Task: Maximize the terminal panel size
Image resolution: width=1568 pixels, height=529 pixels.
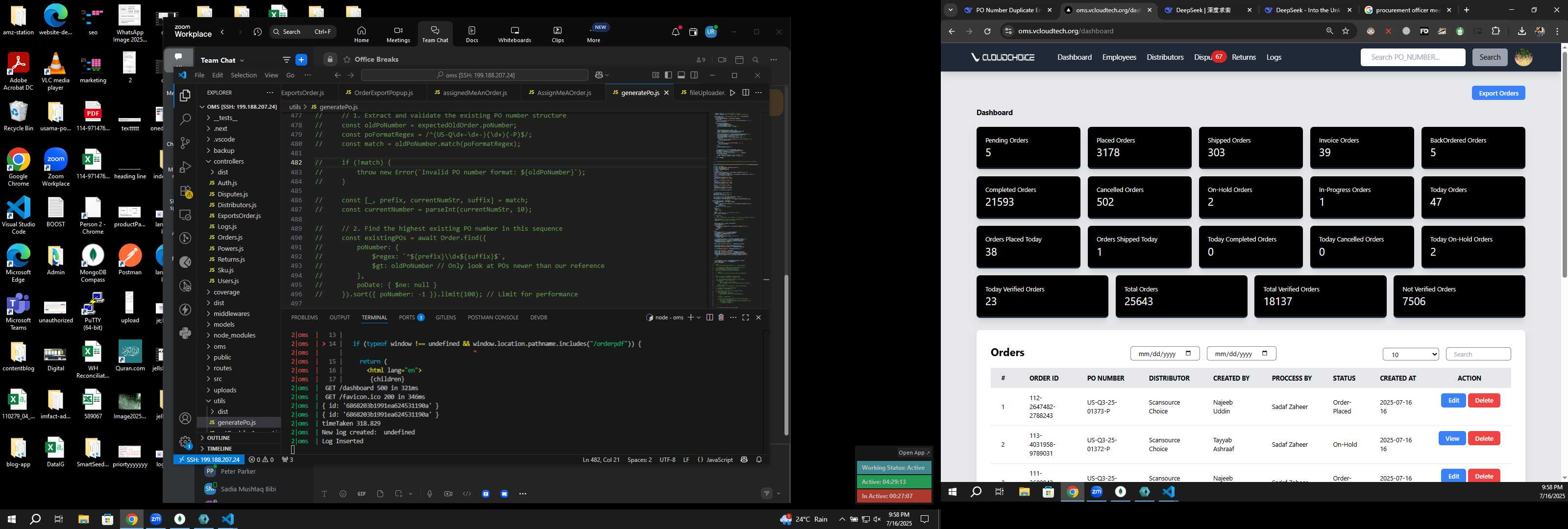Action: pyautogui.click(x=745, y=317)
